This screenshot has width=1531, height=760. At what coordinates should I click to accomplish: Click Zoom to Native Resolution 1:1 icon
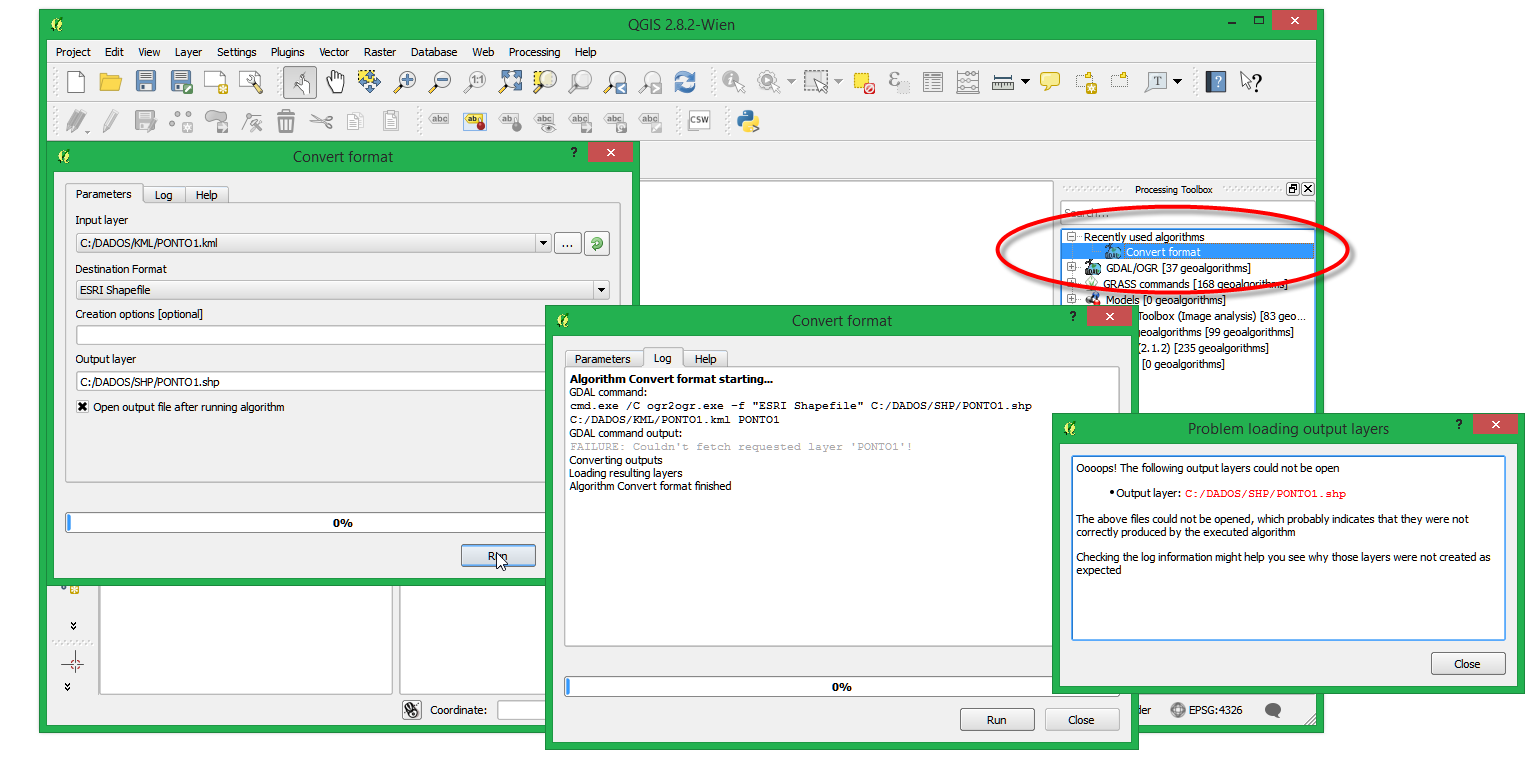[475, 82]
